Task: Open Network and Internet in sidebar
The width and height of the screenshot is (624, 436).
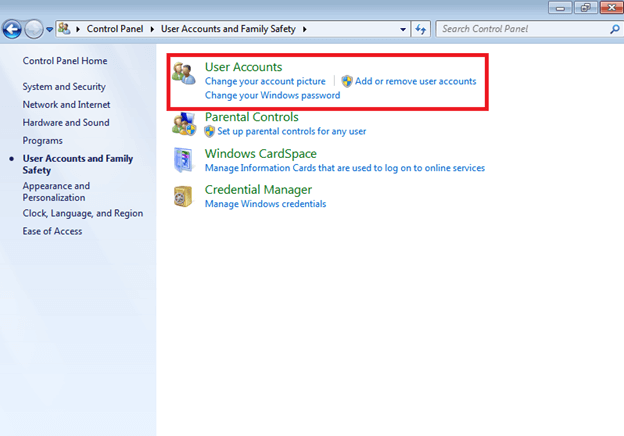Action: (x=66, y=105)
